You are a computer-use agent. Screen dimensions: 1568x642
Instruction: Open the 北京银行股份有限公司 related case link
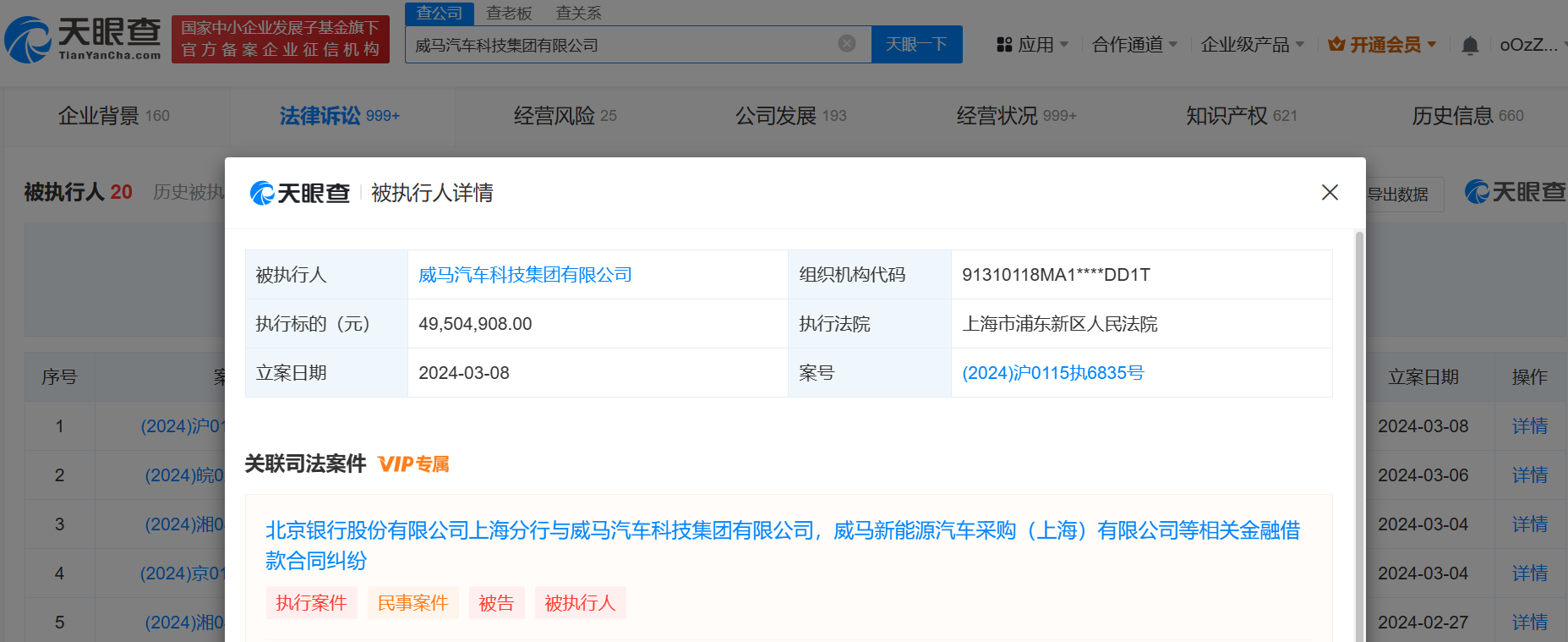click(783, 546)
